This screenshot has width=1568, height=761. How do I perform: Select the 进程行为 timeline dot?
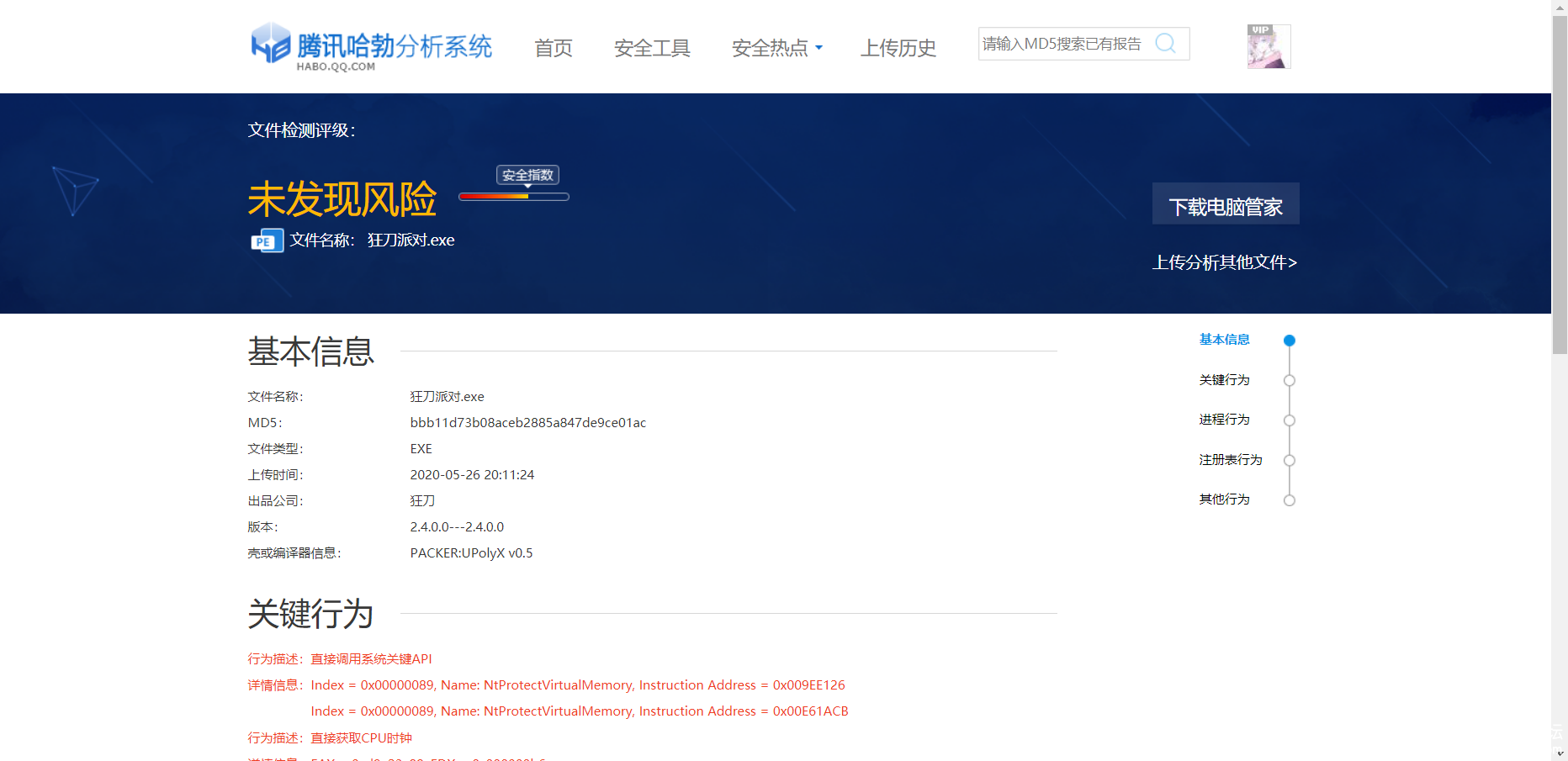pos(1290,420)
